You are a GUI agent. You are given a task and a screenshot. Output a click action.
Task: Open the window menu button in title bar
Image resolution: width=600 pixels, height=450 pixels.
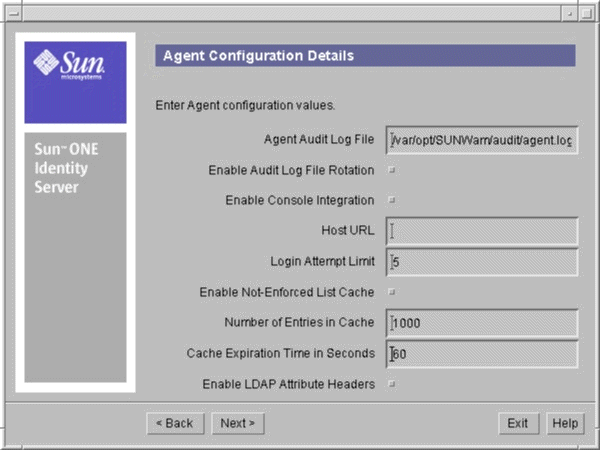(14, 13)
